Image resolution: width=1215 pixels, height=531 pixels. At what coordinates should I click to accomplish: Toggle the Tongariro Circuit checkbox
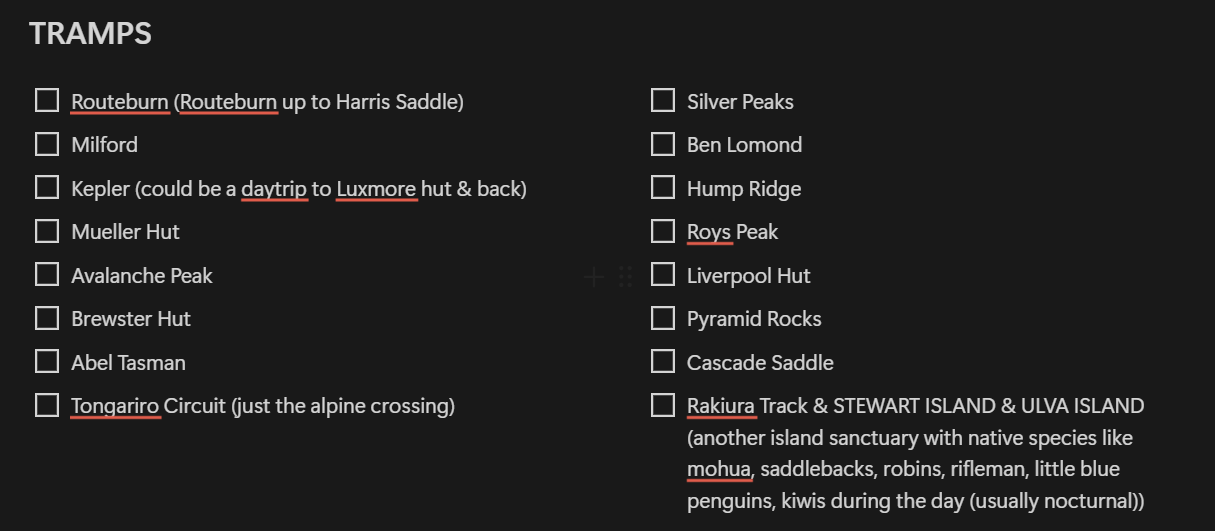[x=47, y=405]
